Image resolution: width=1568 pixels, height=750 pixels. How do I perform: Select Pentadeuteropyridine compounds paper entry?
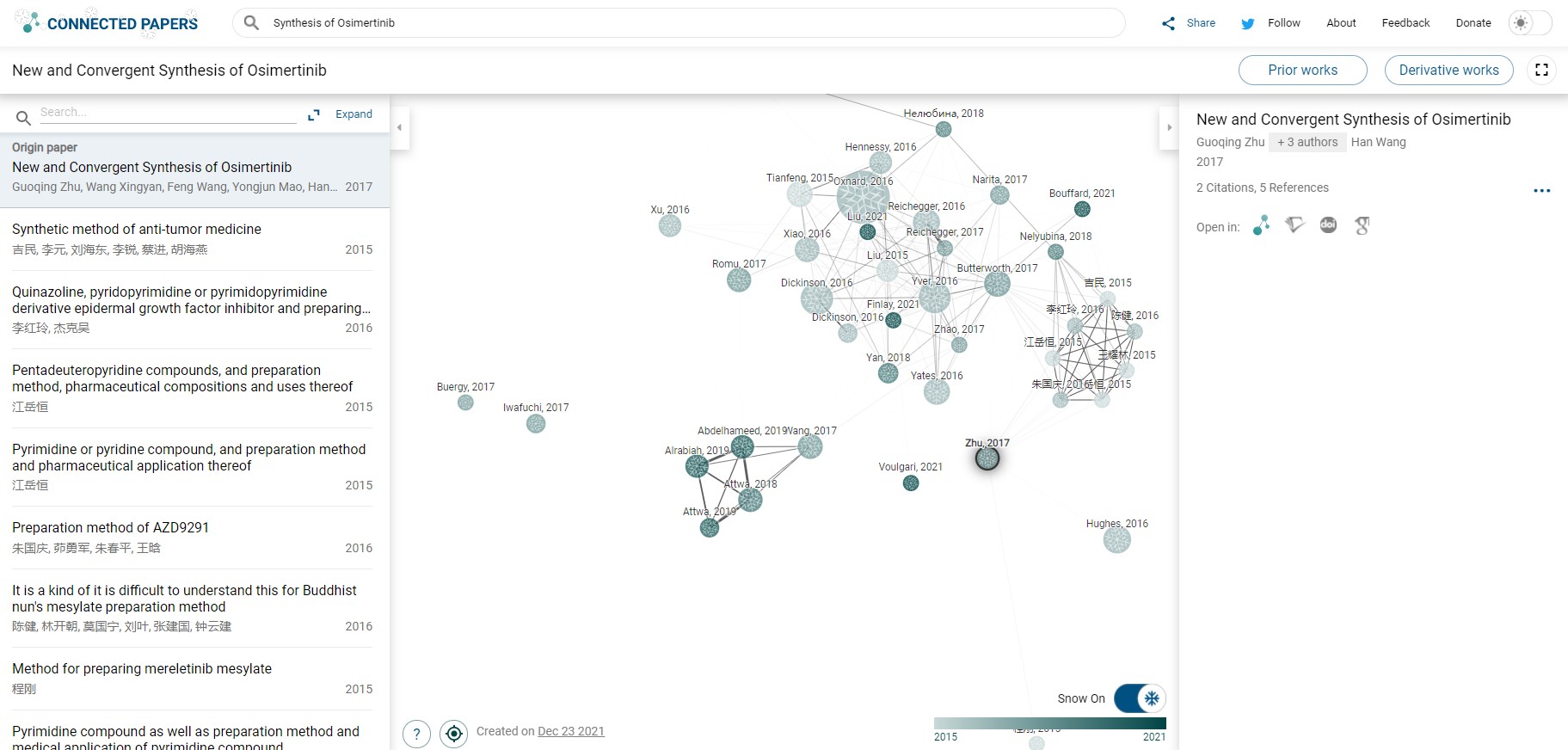(194, 388)
